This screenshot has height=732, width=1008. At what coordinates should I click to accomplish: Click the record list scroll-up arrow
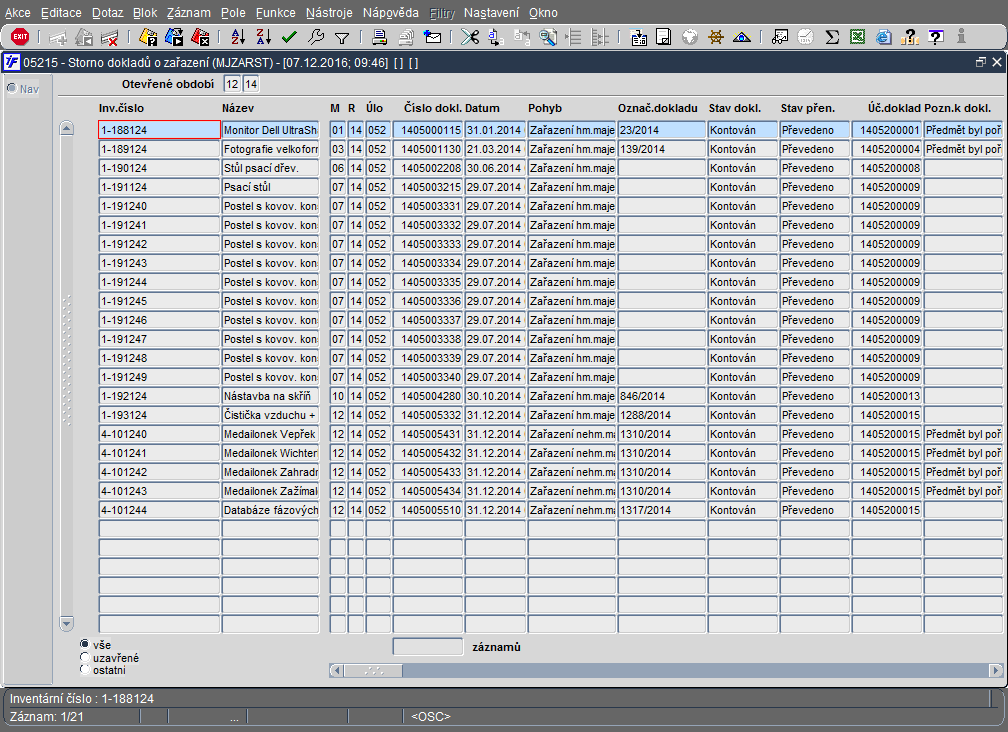tap(66, 128)
